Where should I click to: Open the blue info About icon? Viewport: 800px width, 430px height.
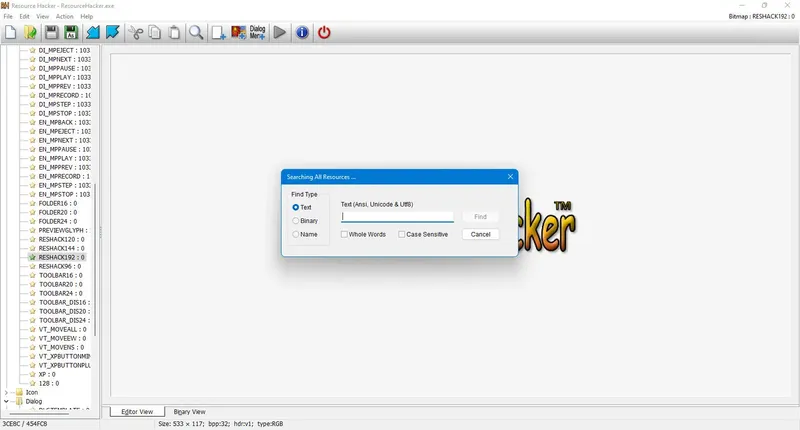pyautogui.click(x=302, y=33)
